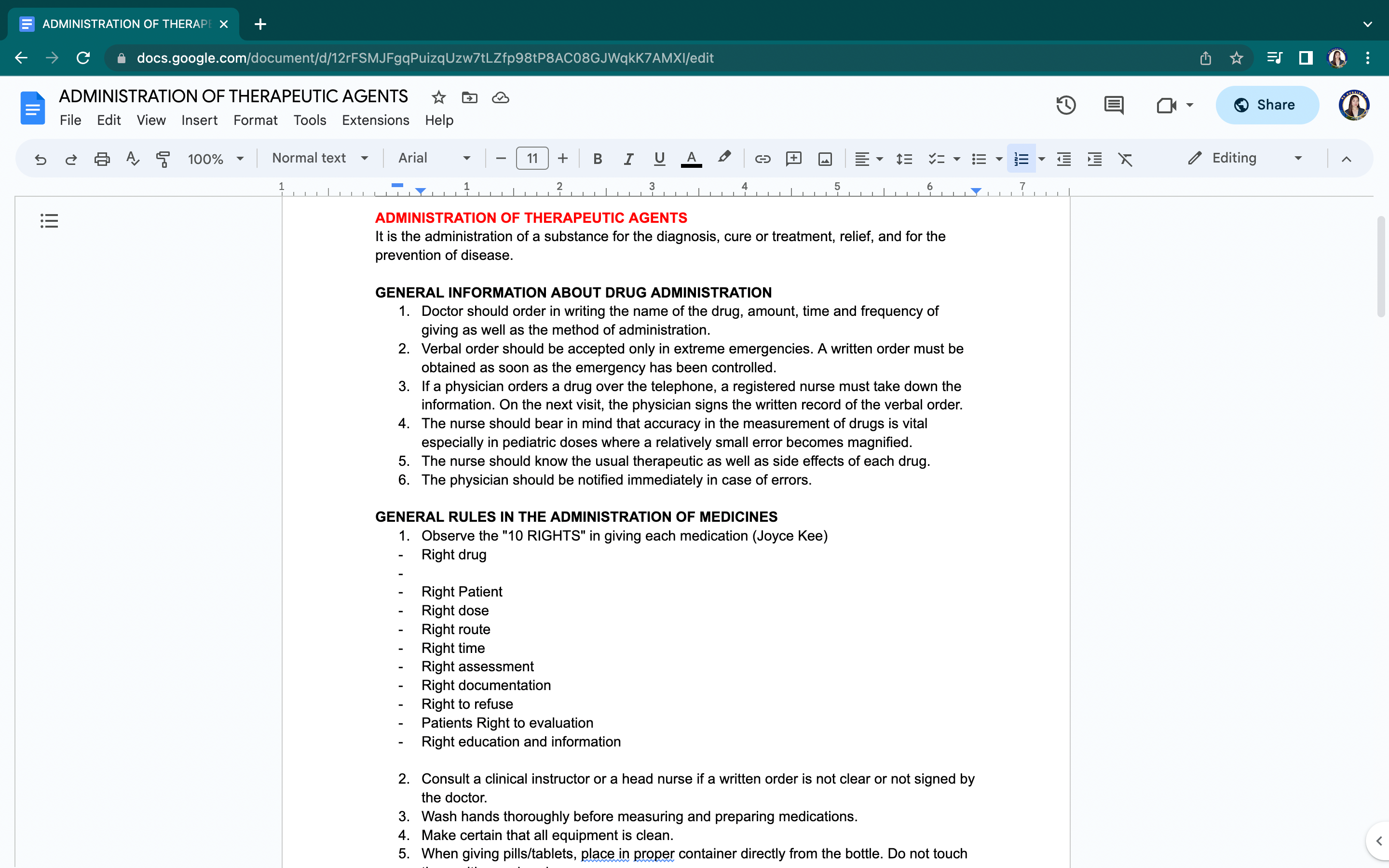
Task: Expand bulleted list options arrow
Action: (999, 159)
